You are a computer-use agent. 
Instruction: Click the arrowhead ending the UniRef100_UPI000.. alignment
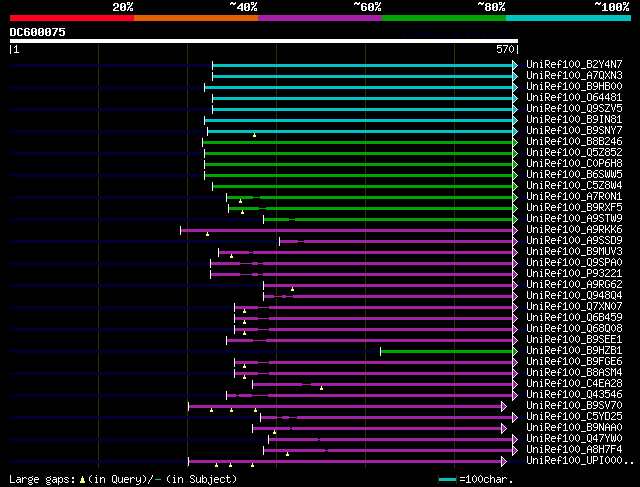click(x=504, y=462)
